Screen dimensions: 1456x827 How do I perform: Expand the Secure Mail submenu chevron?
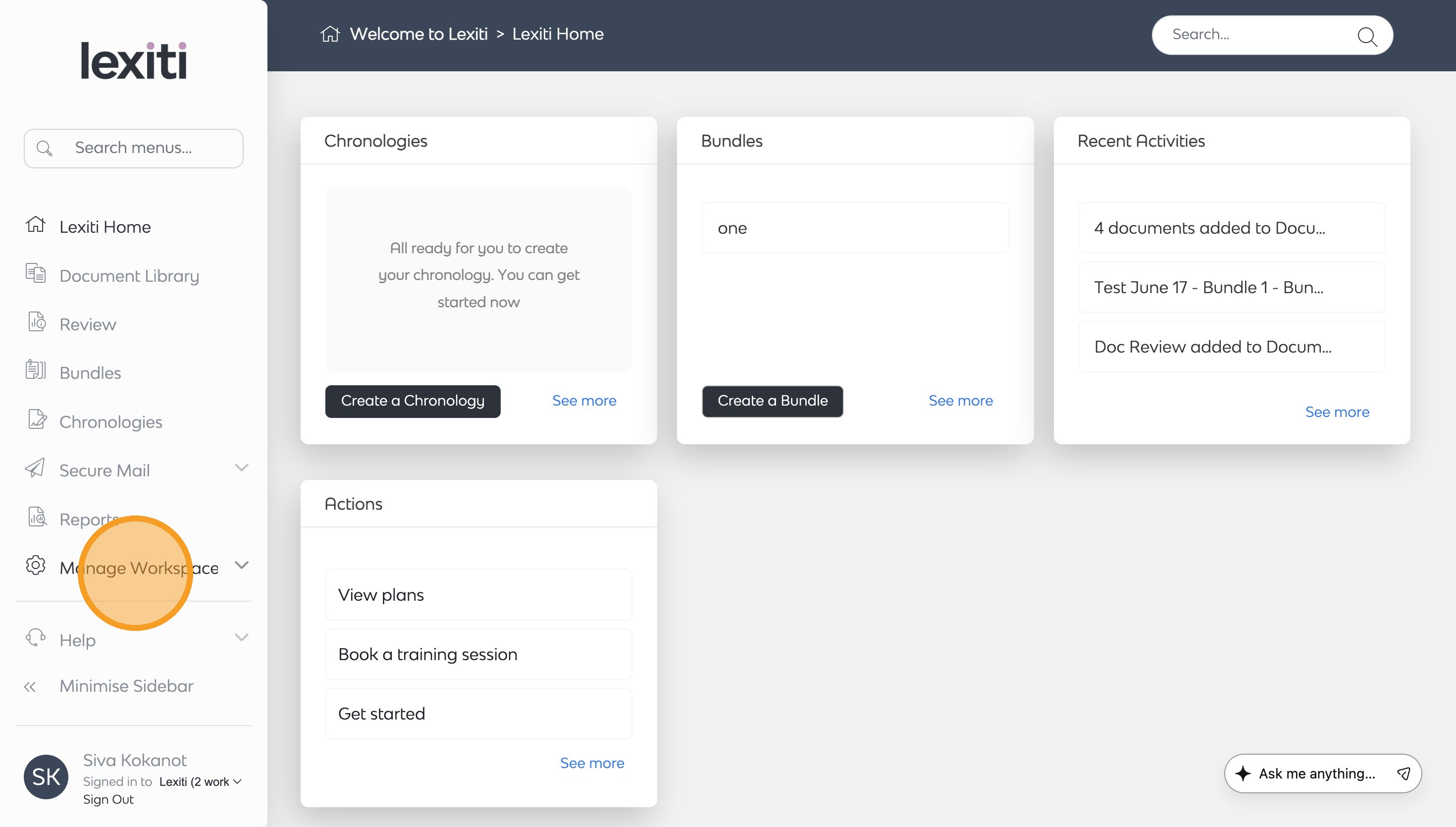click(241, 468)
